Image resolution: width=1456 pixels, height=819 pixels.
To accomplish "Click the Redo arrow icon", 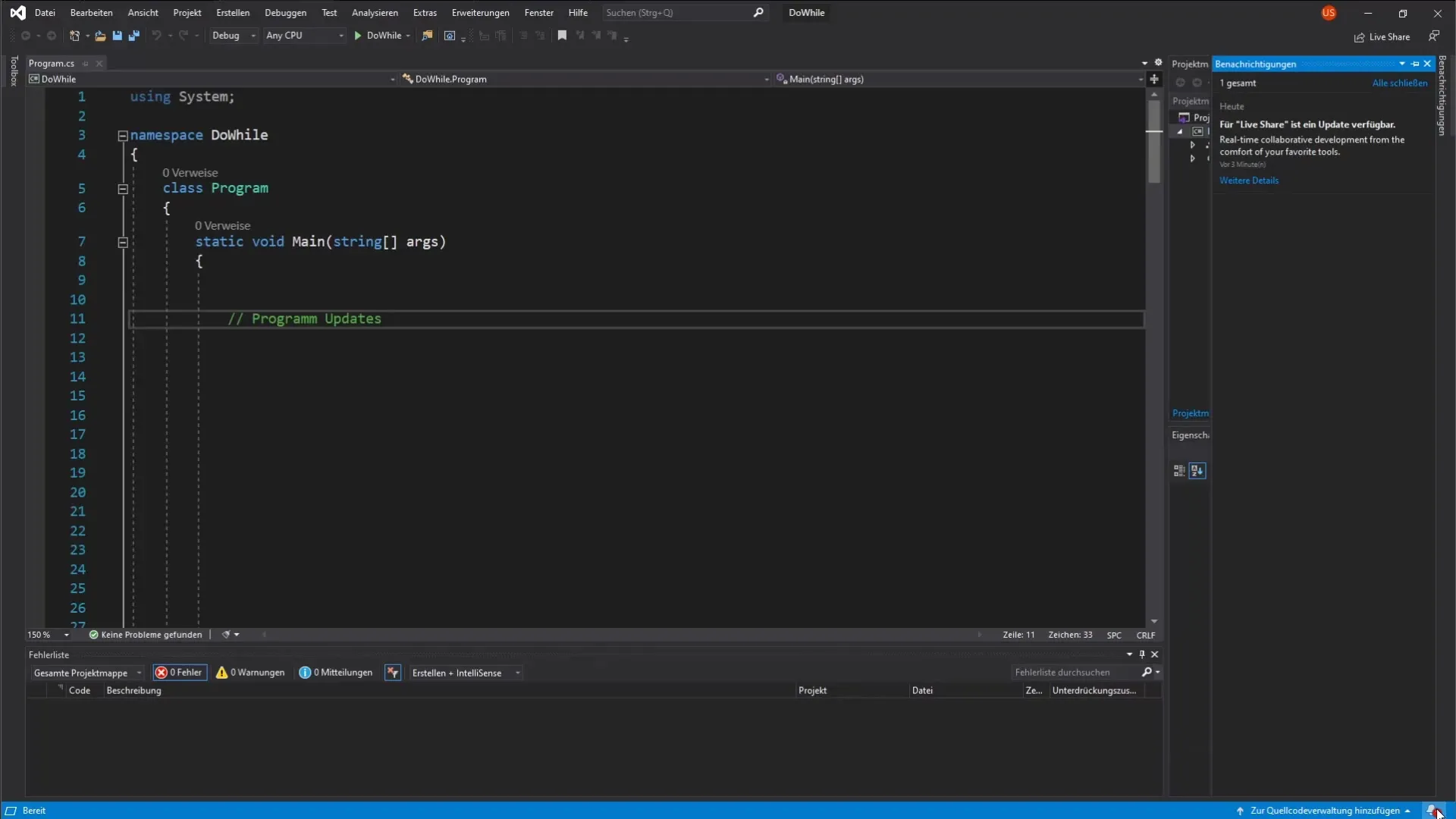I will coord(183,36).
